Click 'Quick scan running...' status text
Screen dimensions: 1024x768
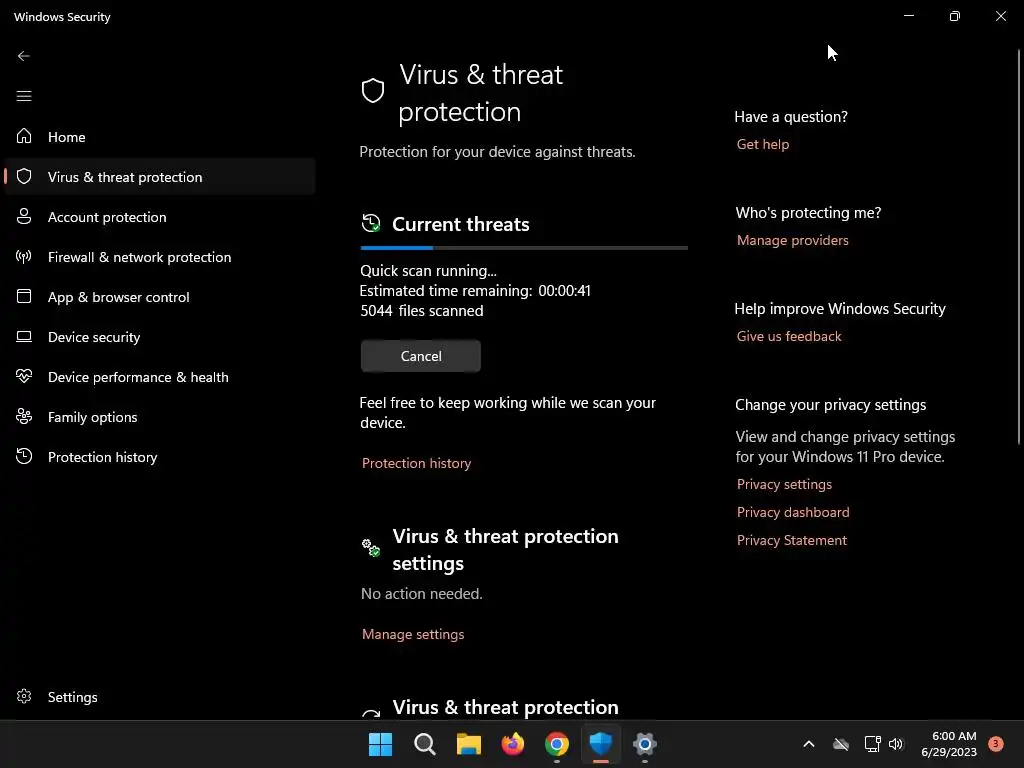(428, 270)
